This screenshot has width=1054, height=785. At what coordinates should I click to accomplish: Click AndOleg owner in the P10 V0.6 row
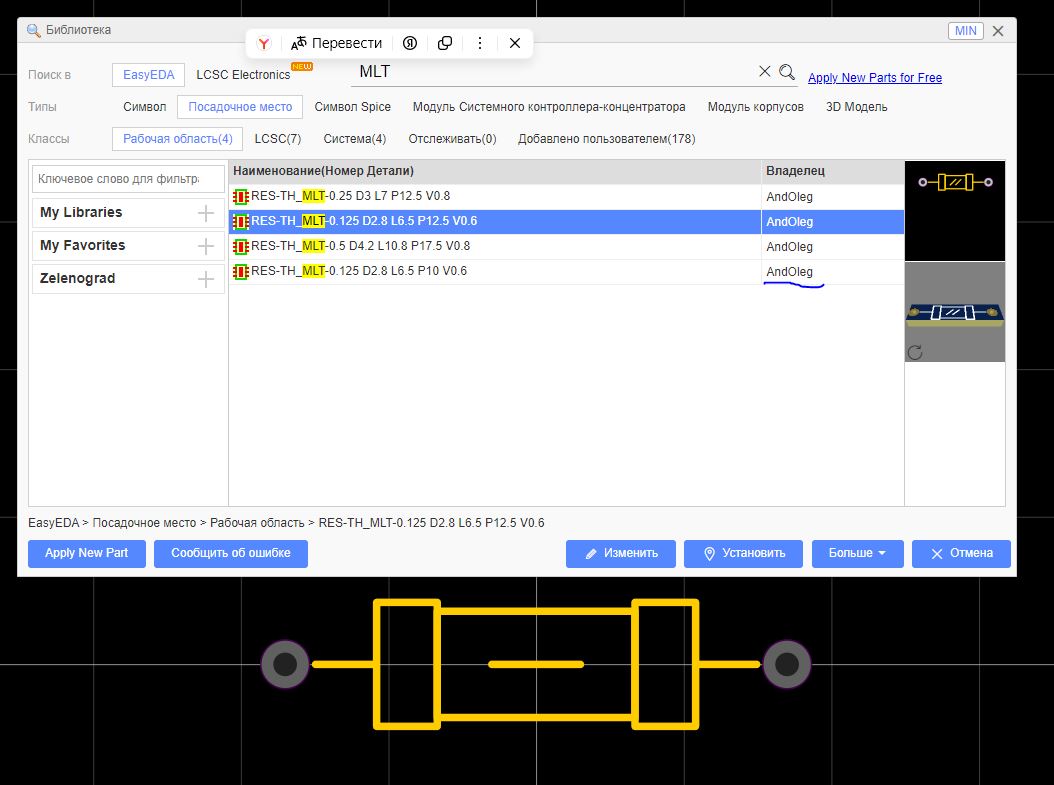click(x=789, y=272)
